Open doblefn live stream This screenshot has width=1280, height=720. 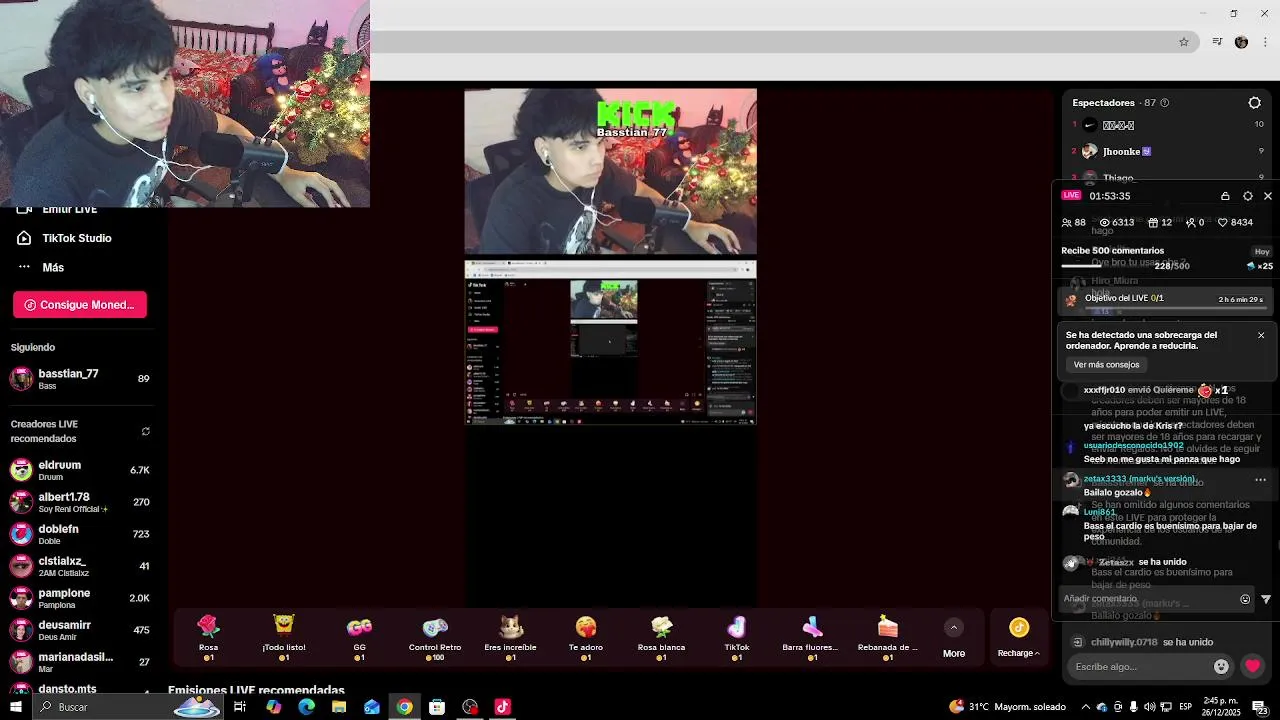tap(80, 534)
